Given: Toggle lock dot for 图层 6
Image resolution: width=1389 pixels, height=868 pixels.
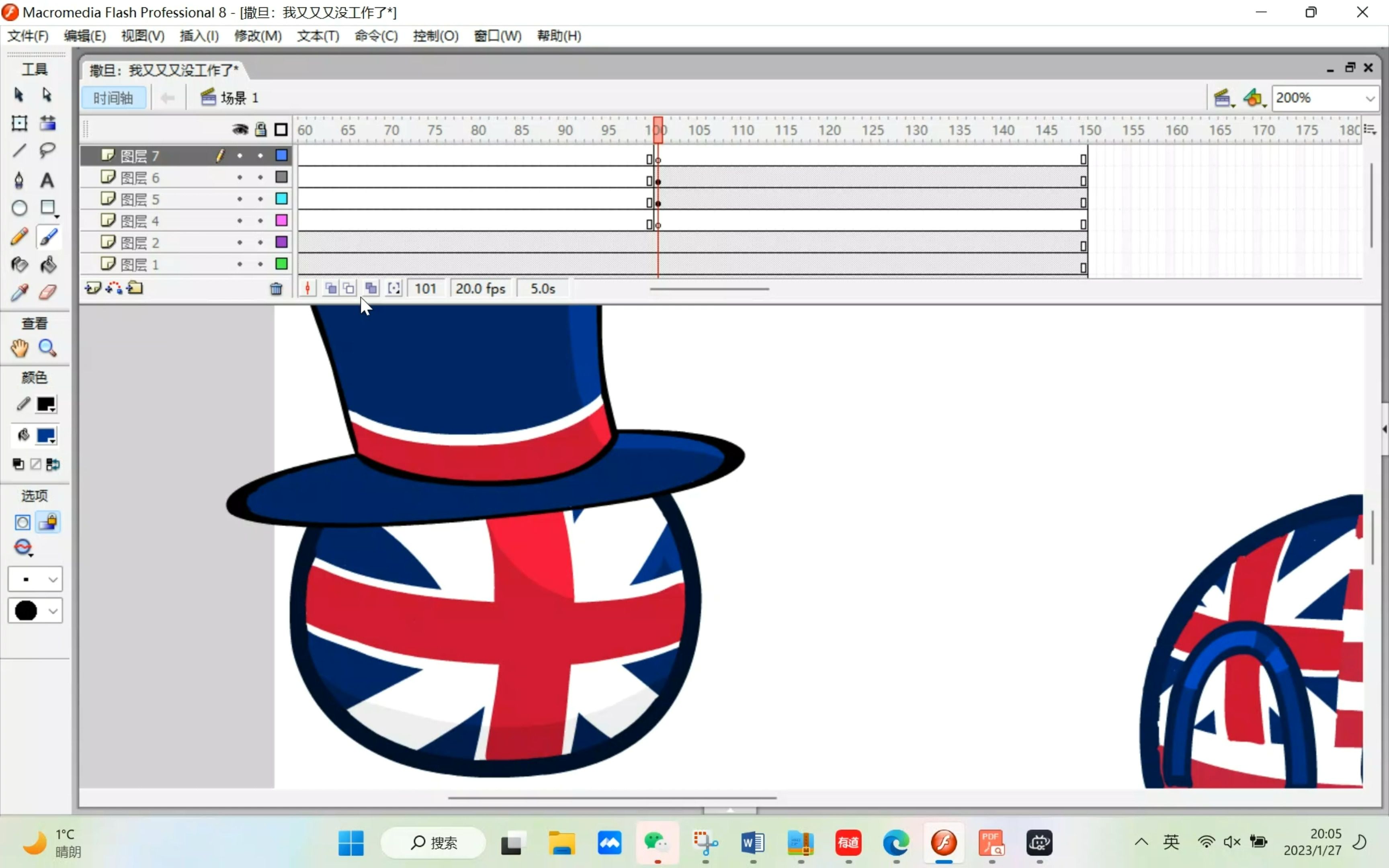Looking at the screenshot, I should click(x=260, y=177).
